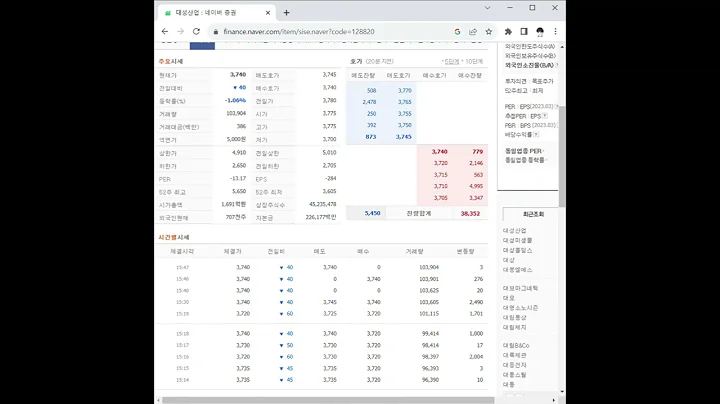
Task: Click the help icon next to 외국인소진율
Action: tap(557, 65)
